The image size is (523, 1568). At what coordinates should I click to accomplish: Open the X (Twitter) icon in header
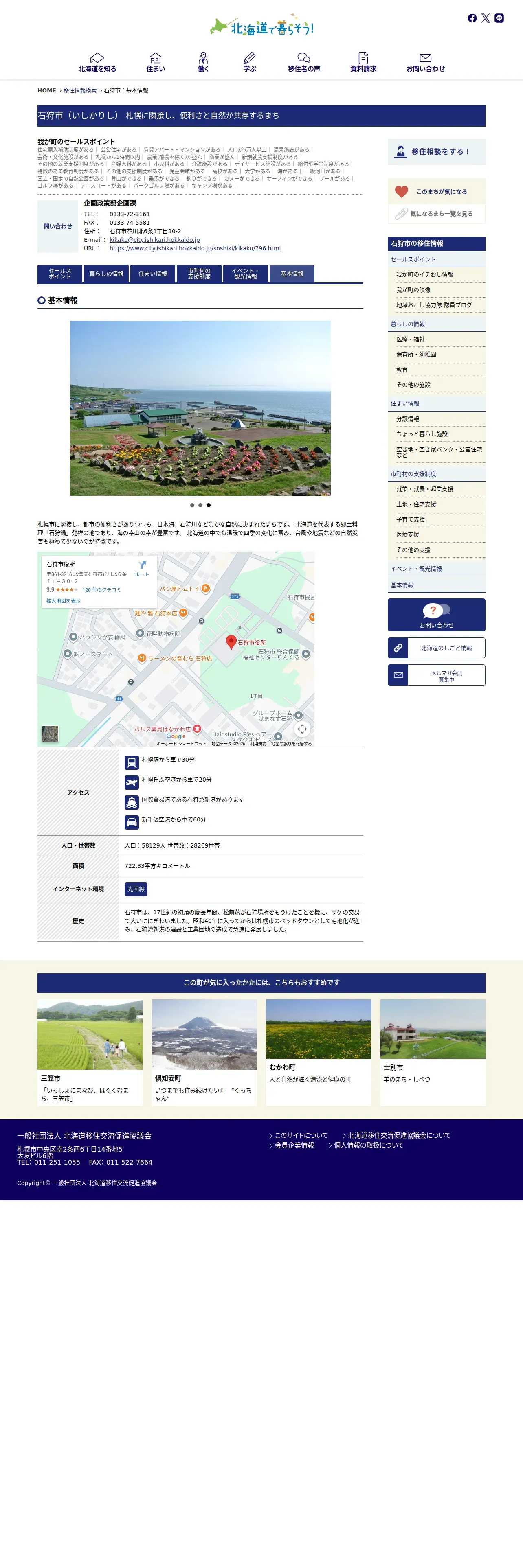pyautogui.click(x=485, y=18)
